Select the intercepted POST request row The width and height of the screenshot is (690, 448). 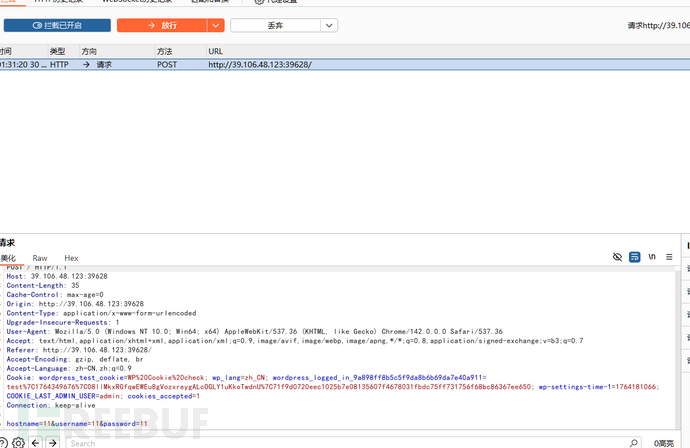point(300,64)
